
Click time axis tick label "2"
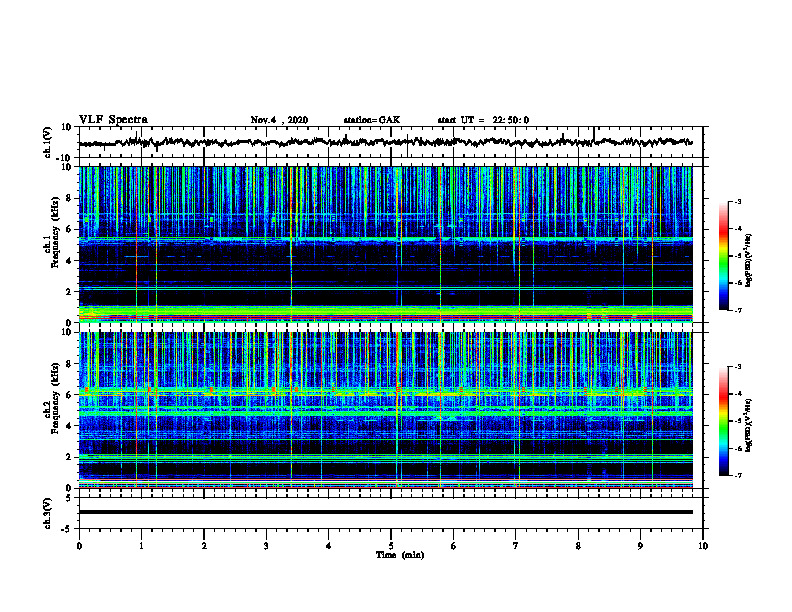pos(204,546)
